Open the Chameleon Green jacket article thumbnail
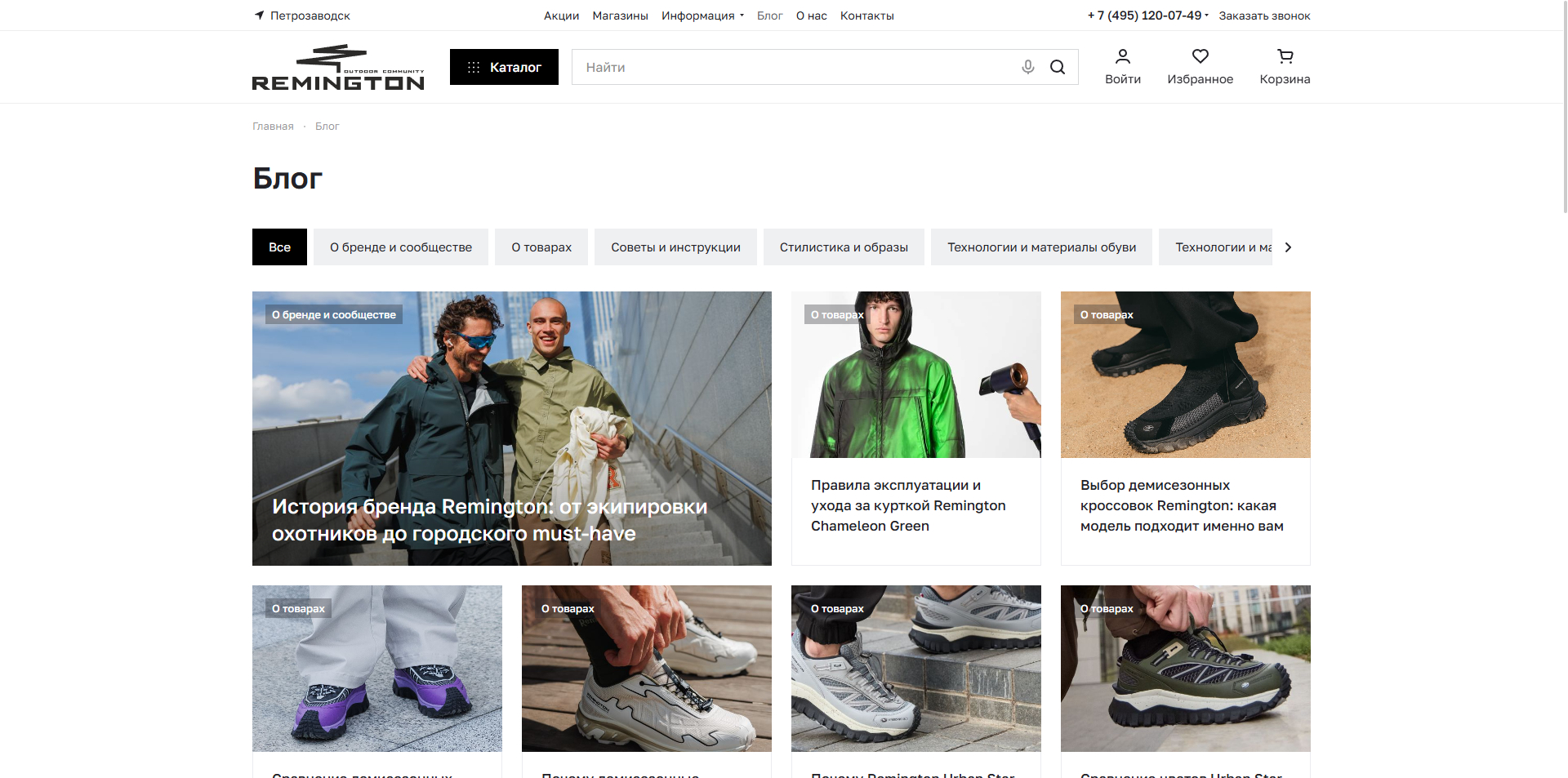 (x=915, y=375)
